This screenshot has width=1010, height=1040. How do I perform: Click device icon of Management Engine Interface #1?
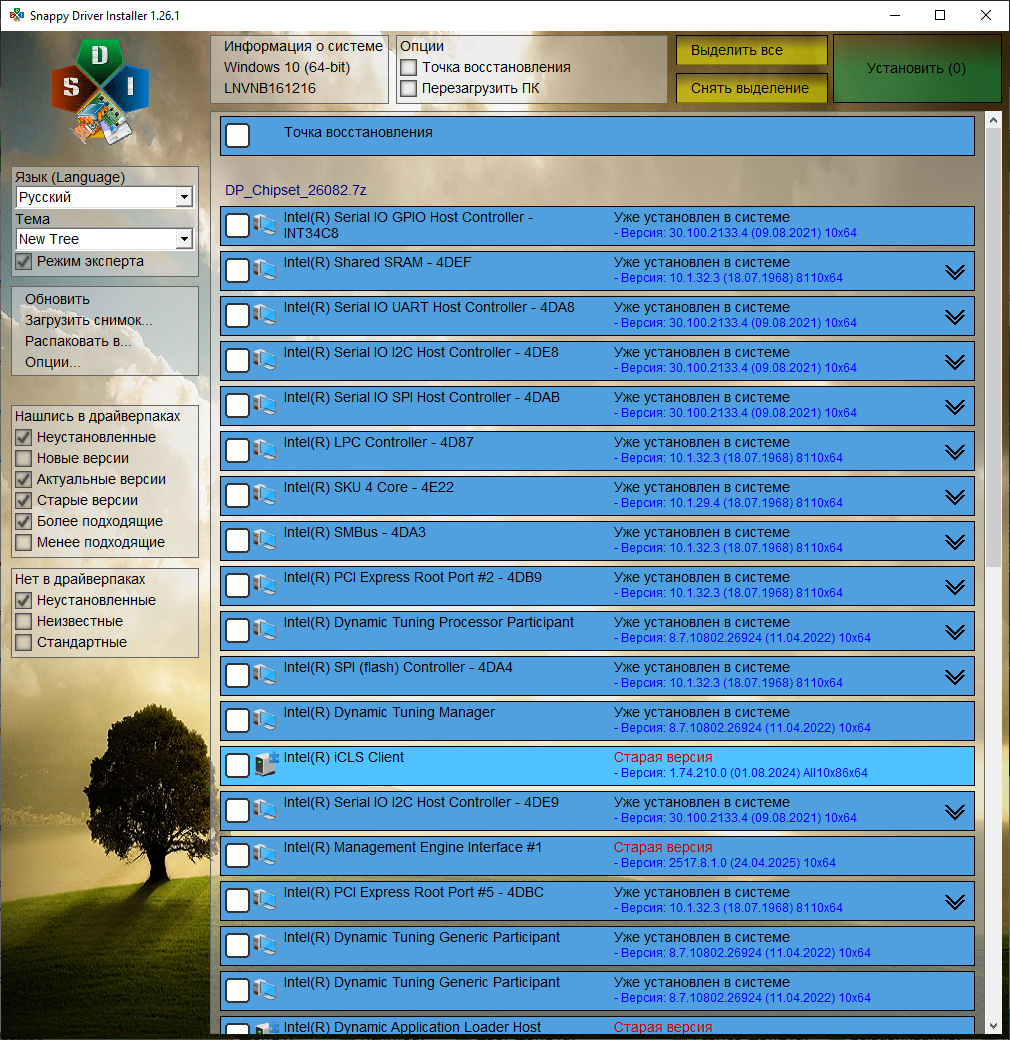[265, 856]
